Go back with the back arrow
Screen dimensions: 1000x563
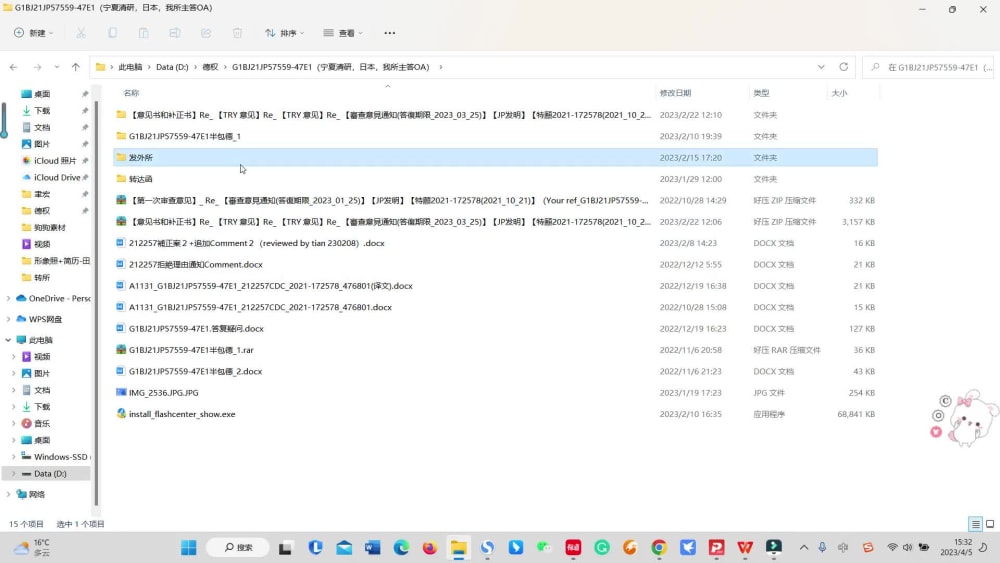[13, 67]
